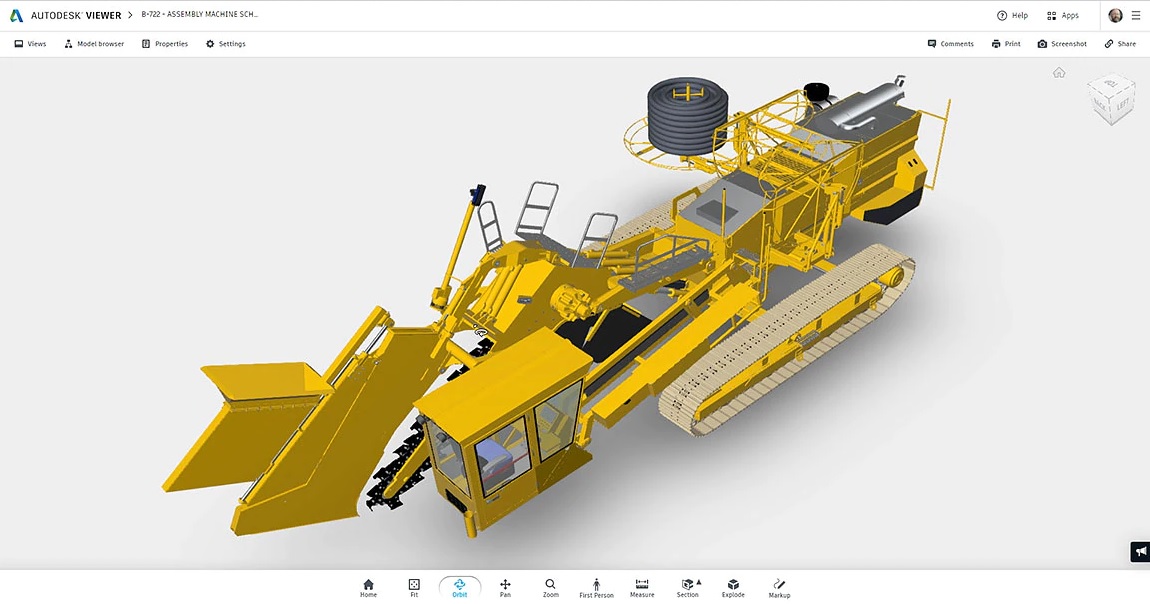This screenshot has width=1150, height=604.
Task: Open the Apps switcher
Action: pyautogui.click(x=1063, y=15)
